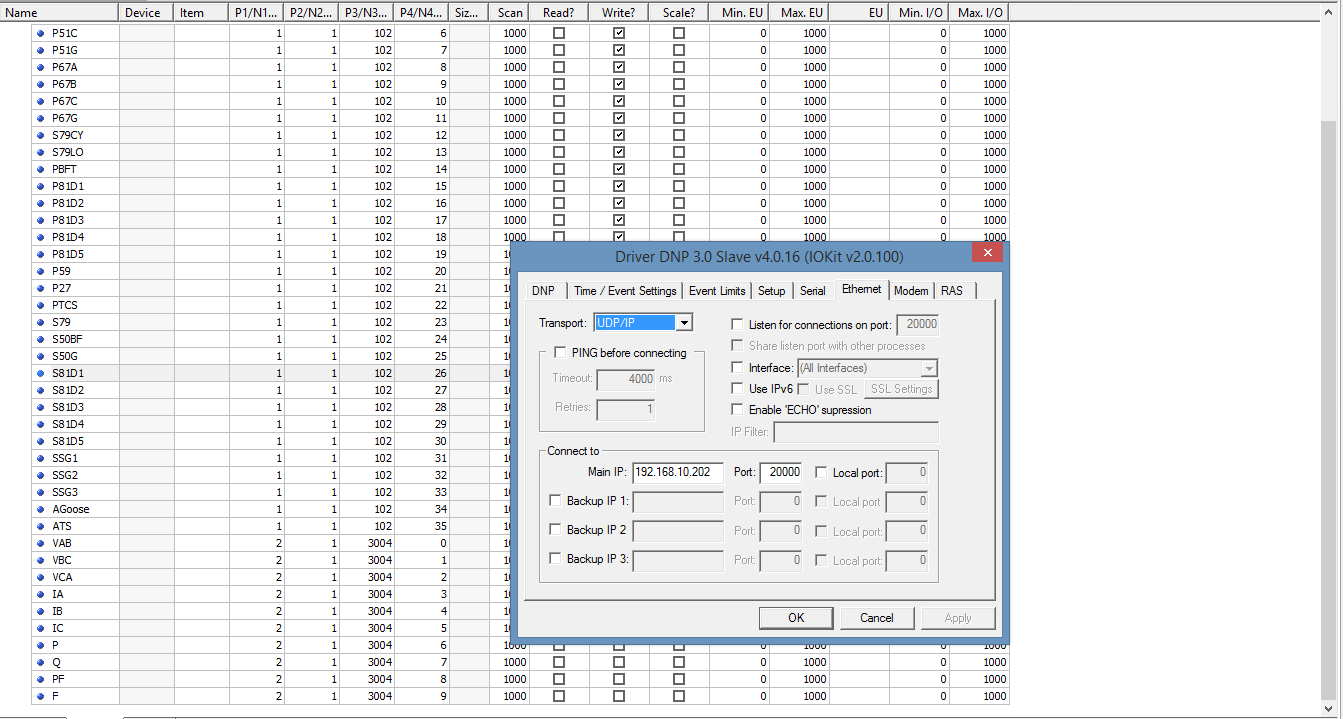Screen dimensions: 1343x719
Task: Click the blue icon beside P81D3
Action: tap(40, 220)
